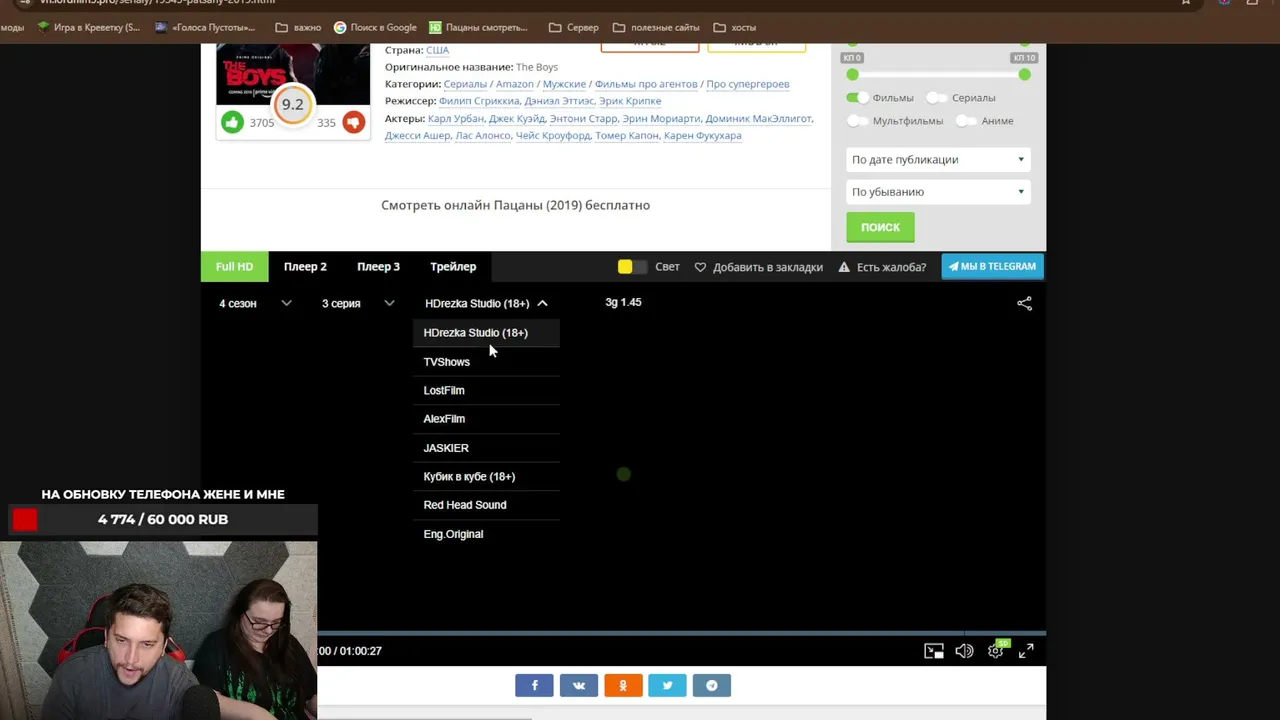Select LostFilm voiceover
The image size is (1280, 720).
[x=486, y=391]
